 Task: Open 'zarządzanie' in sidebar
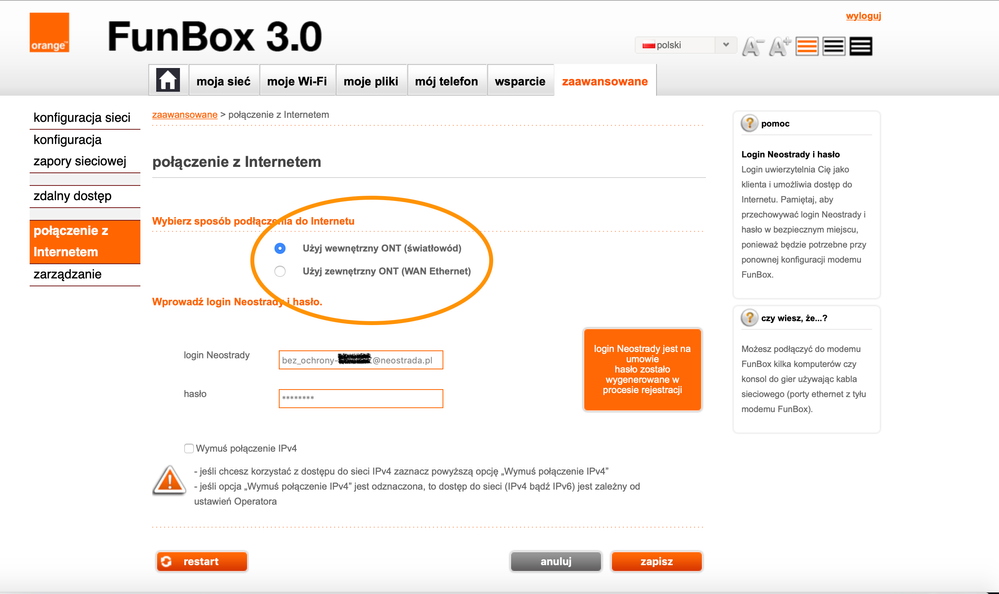point(68,274)
